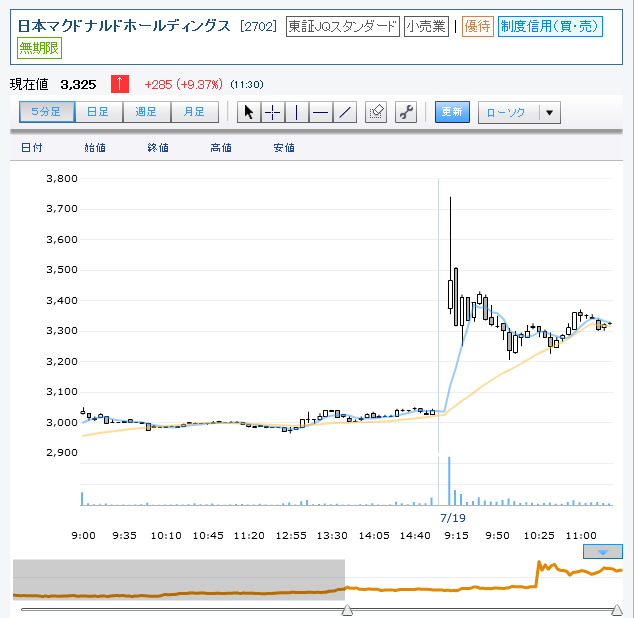
Task: Click the red up-arrow price indicator
Action: (120, 84)
